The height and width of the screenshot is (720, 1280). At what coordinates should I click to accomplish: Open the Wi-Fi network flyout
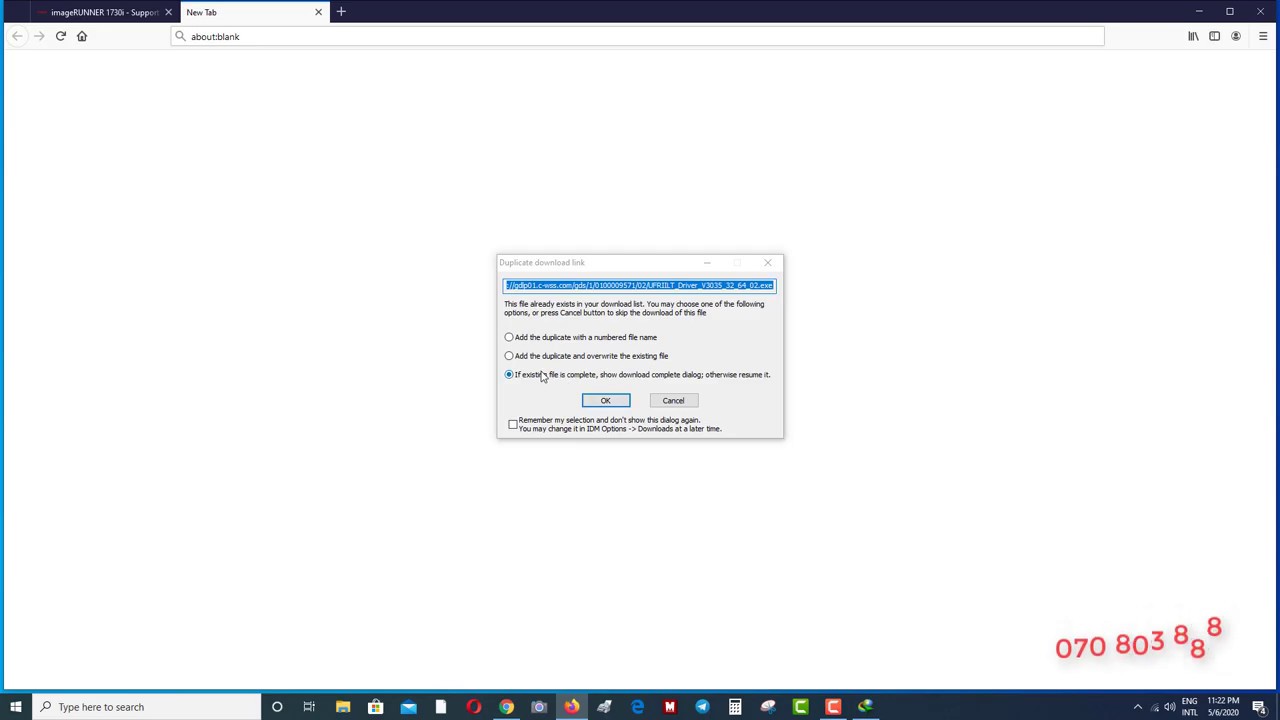coord(1154,707)
